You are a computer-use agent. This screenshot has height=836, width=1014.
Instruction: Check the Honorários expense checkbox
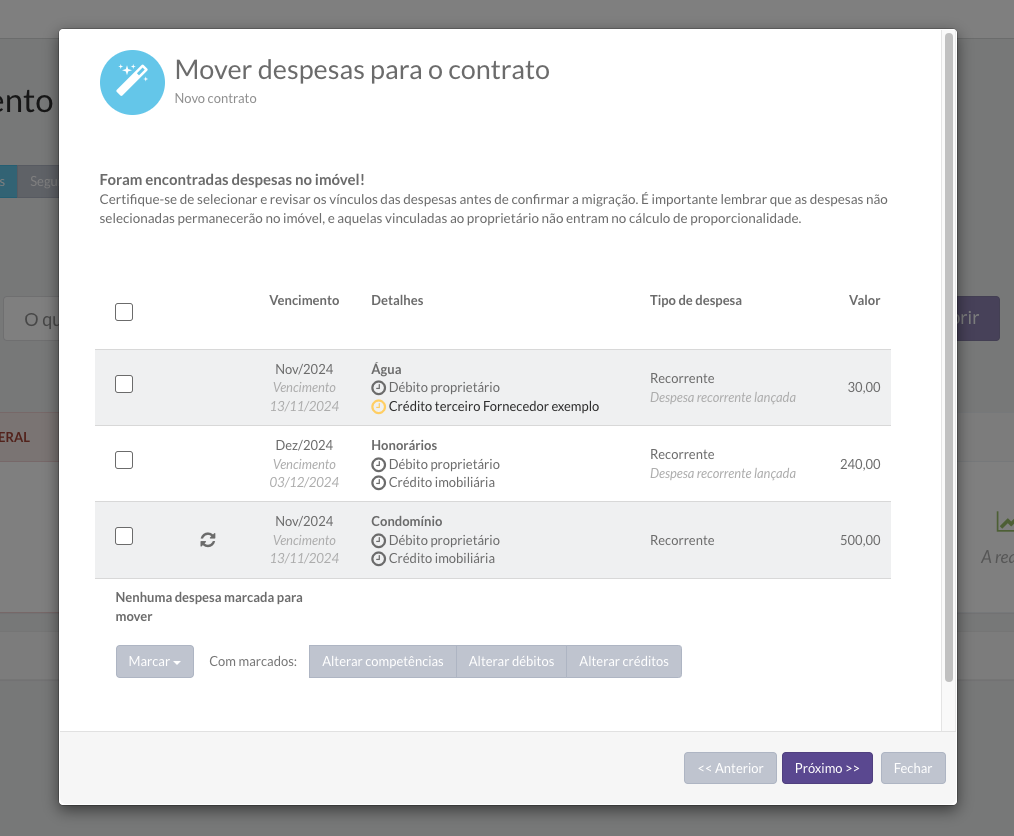124,460
